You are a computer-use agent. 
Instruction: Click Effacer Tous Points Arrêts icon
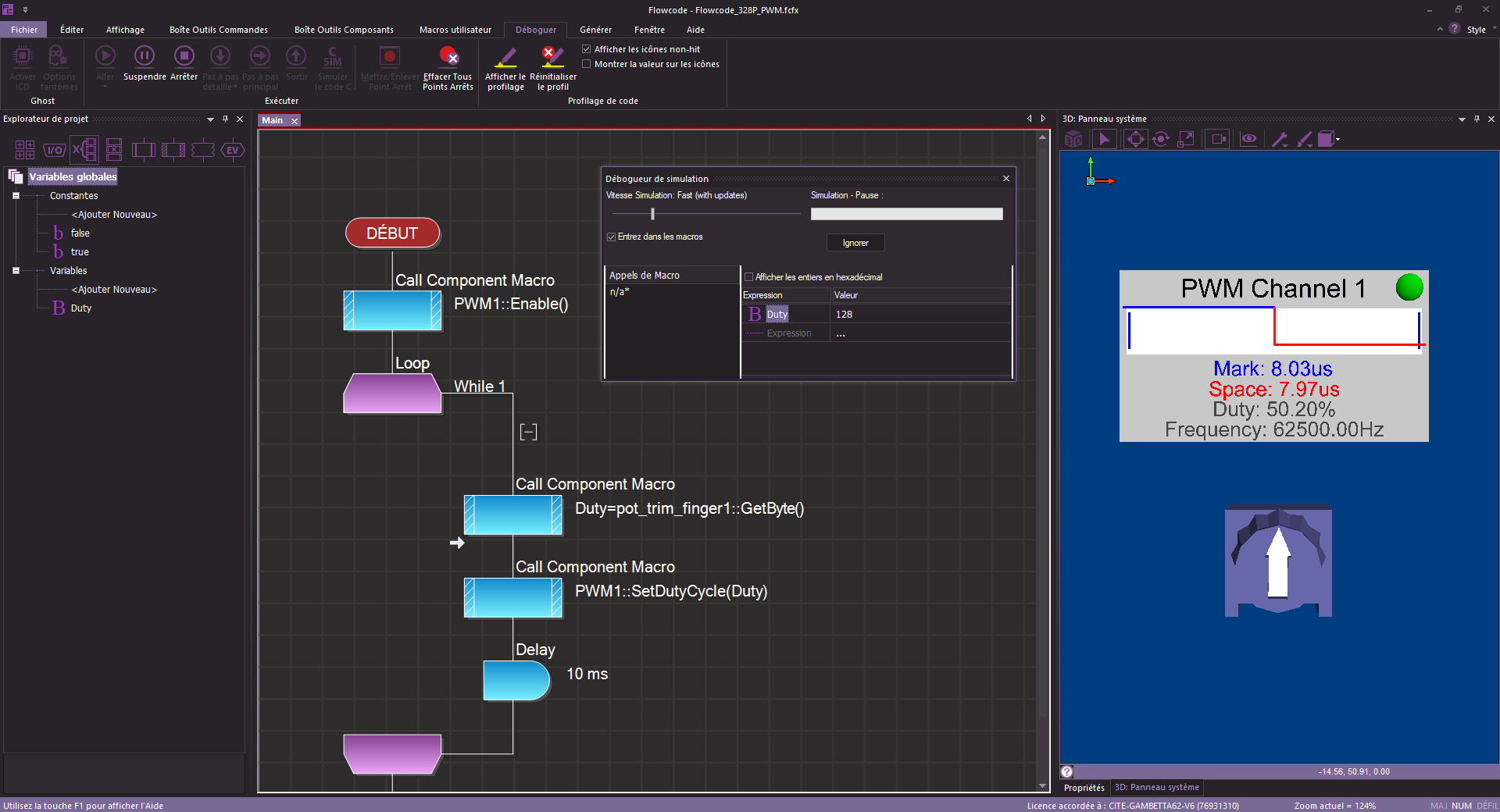(x=448, y=56)
